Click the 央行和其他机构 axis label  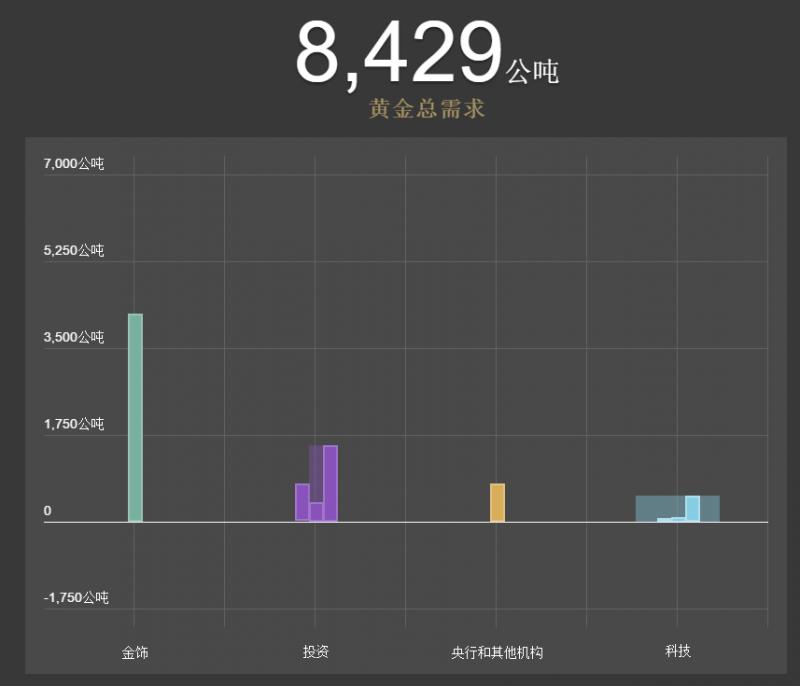coord(497,652)
